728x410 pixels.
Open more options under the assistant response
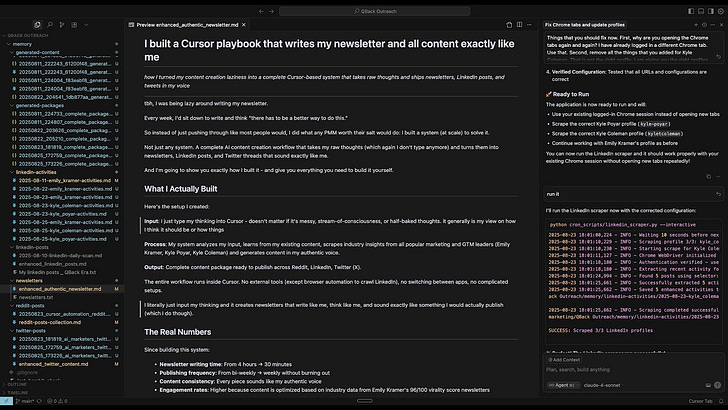pyautogui.click(x=718, y=176)
